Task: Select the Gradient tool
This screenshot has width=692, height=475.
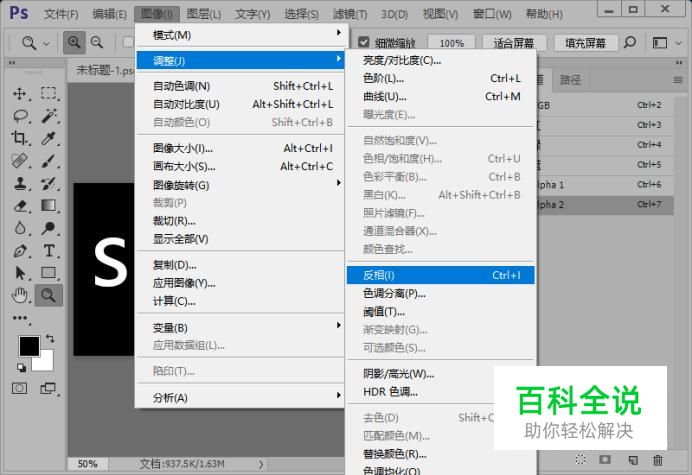Action: tap(49, 205)
